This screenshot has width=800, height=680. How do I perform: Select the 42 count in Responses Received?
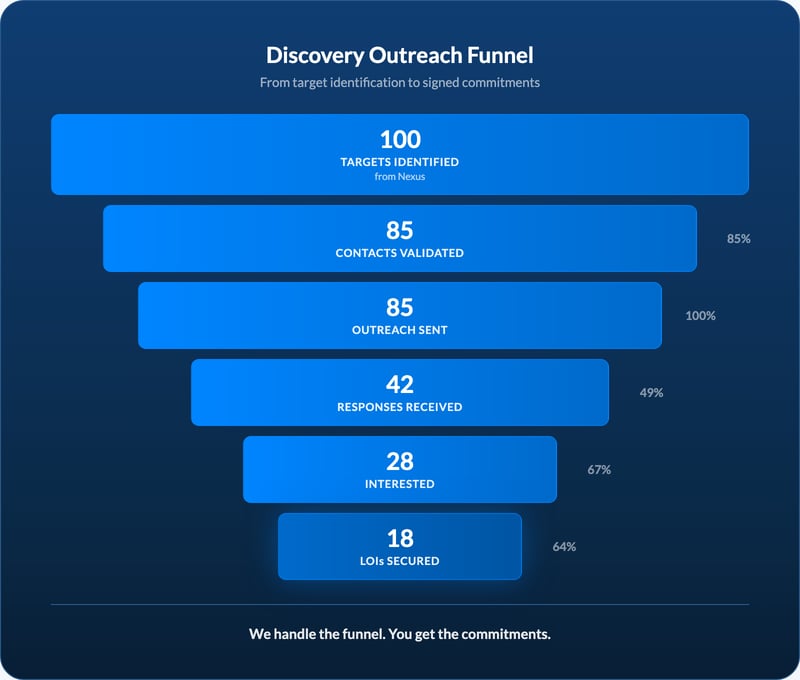[x=400, y=382]
